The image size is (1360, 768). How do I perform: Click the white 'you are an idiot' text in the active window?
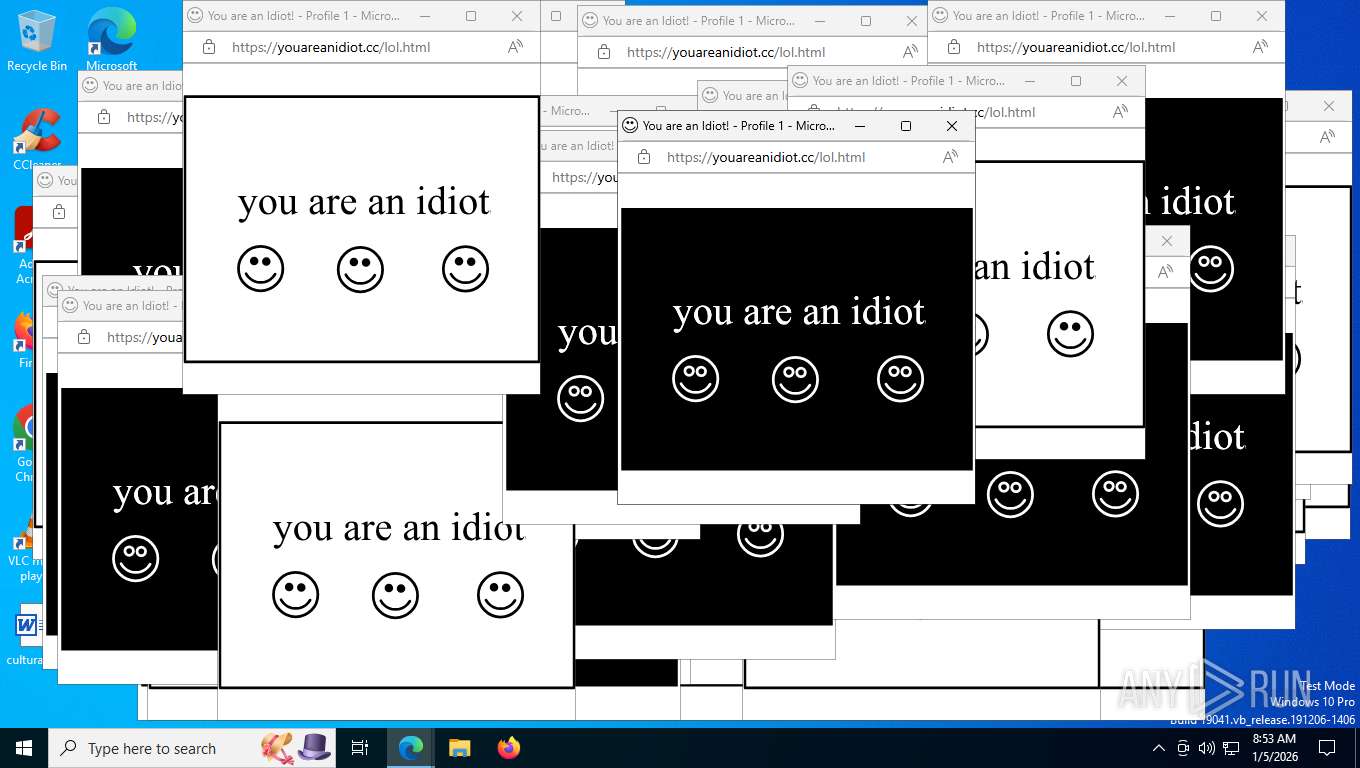799,313
